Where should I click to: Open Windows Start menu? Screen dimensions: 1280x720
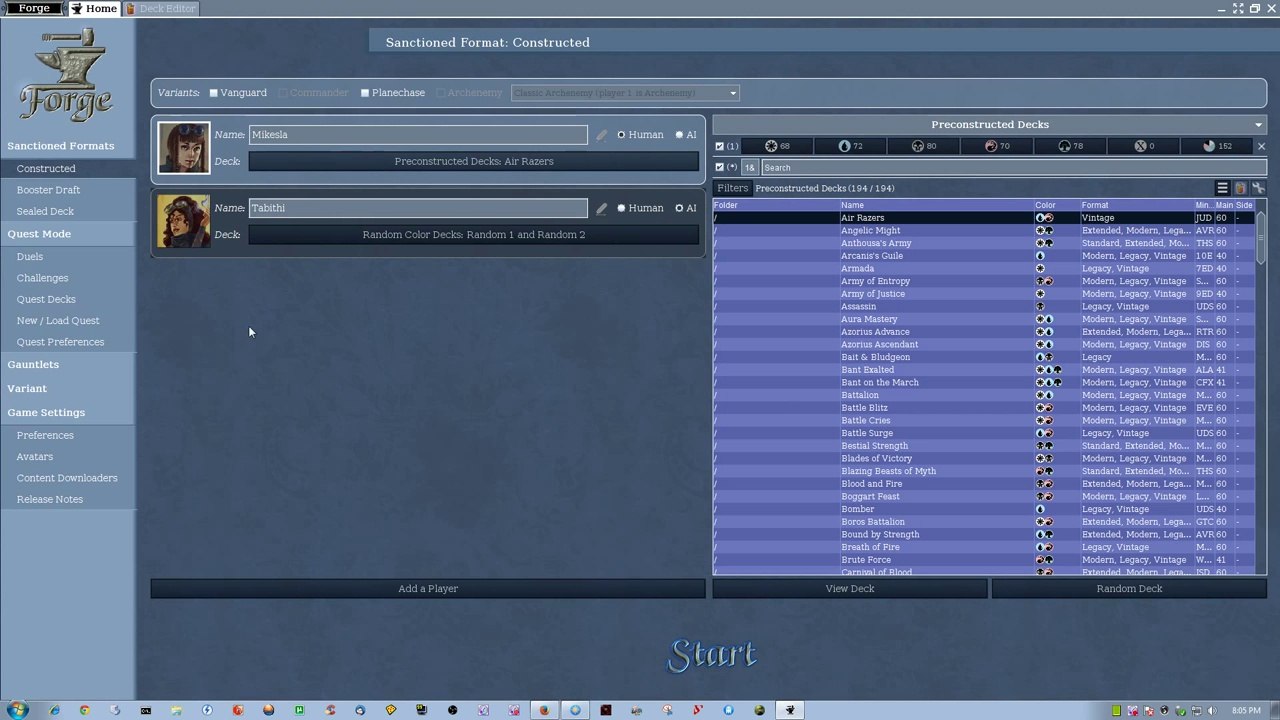coord(17,710)
